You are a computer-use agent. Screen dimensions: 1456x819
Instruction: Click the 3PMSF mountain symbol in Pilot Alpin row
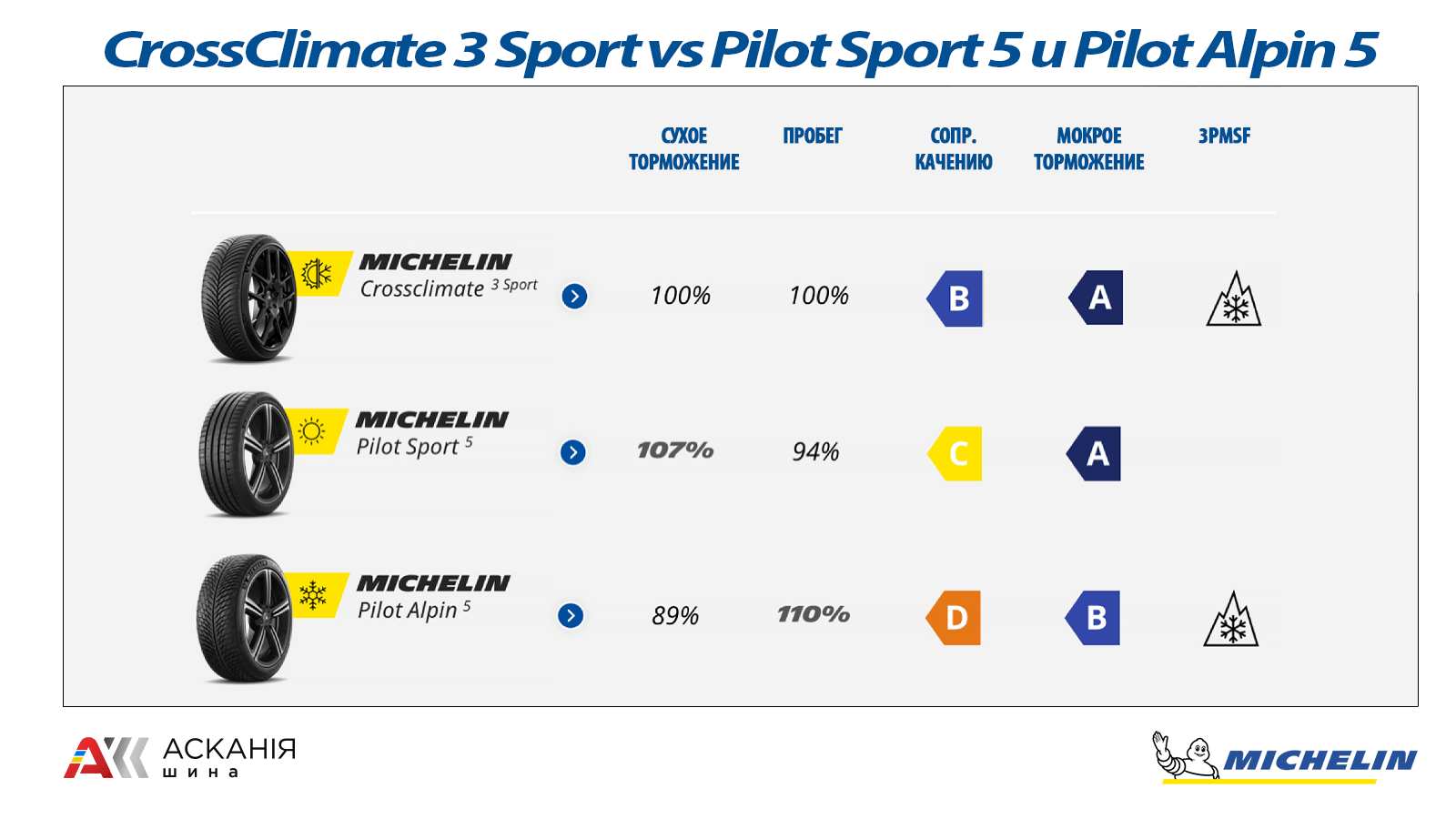tap(1231, 619)
